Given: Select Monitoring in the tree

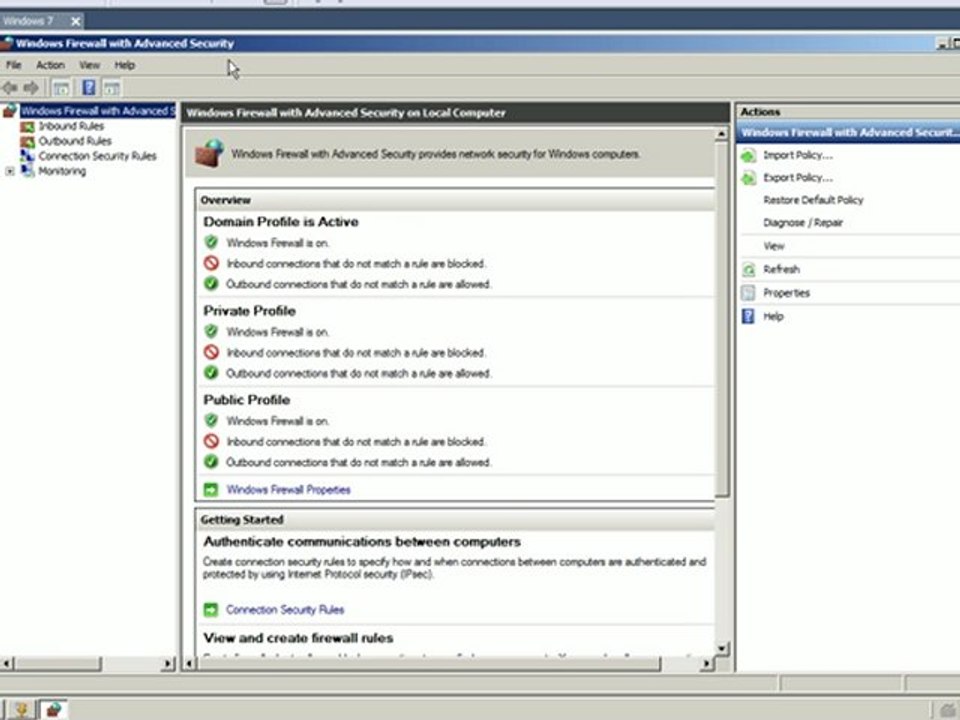Looking at the screenshot, I should click(62, 171).
